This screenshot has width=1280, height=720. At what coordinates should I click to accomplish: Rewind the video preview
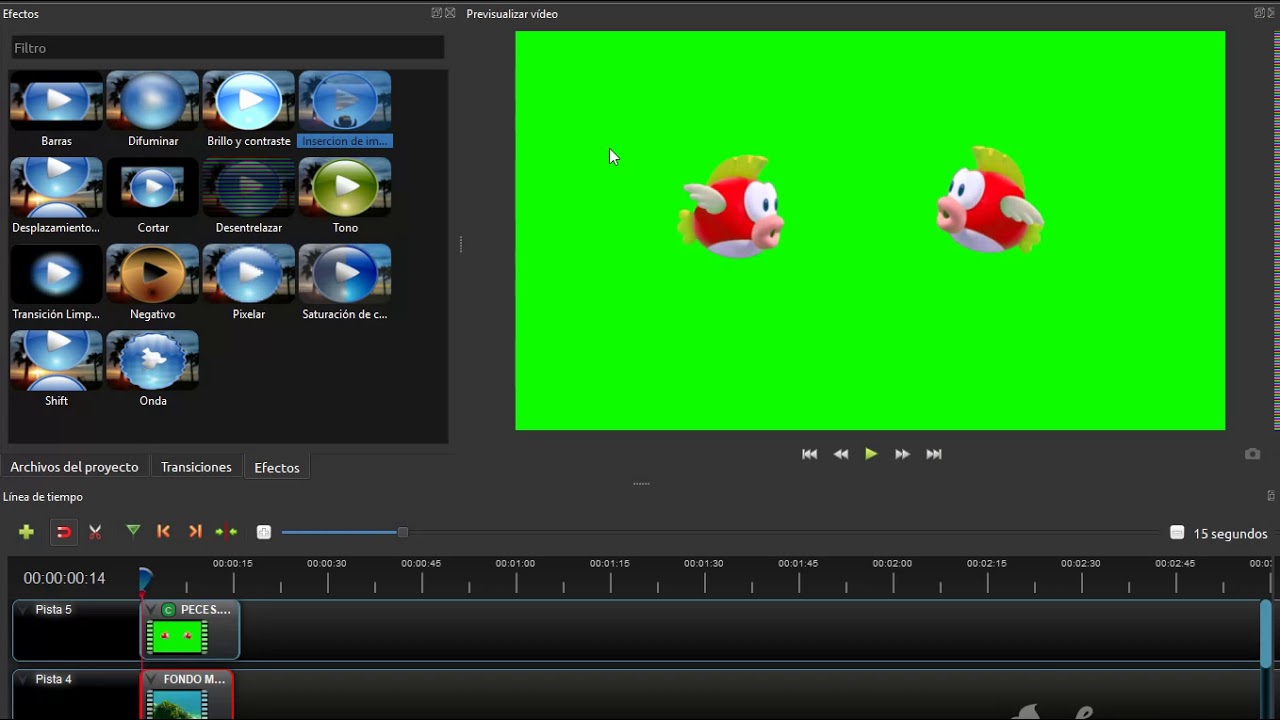click(x=841, y=454)
